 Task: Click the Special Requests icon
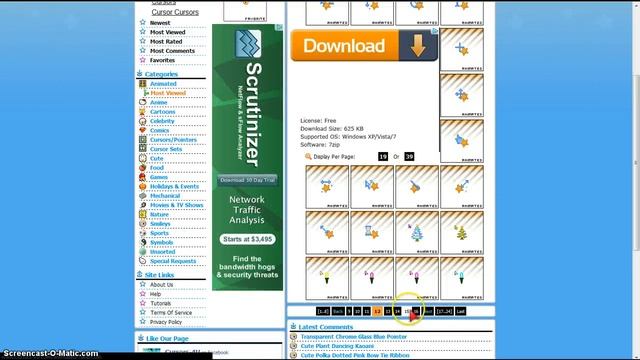(142, 260)
